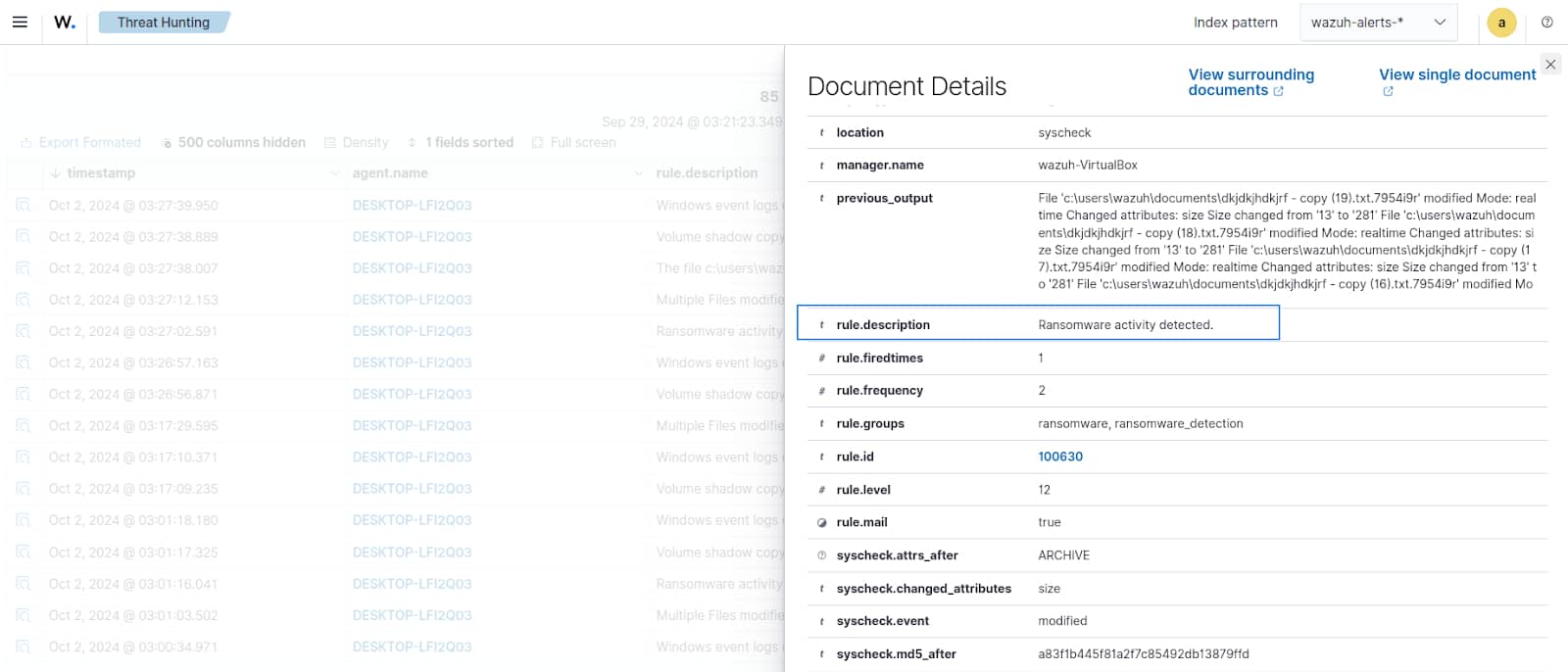Inspect the 03:01:16.041 alert row icon
1568x672 pixels.
pyautogui.click(x=24, y=584)
